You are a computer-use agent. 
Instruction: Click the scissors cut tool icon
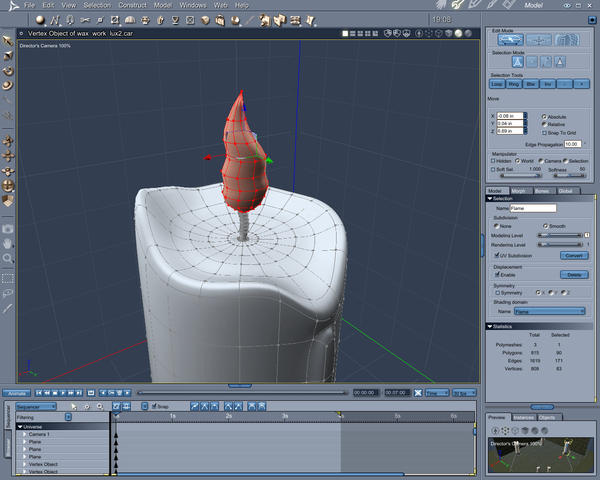[x=85, y=20]
